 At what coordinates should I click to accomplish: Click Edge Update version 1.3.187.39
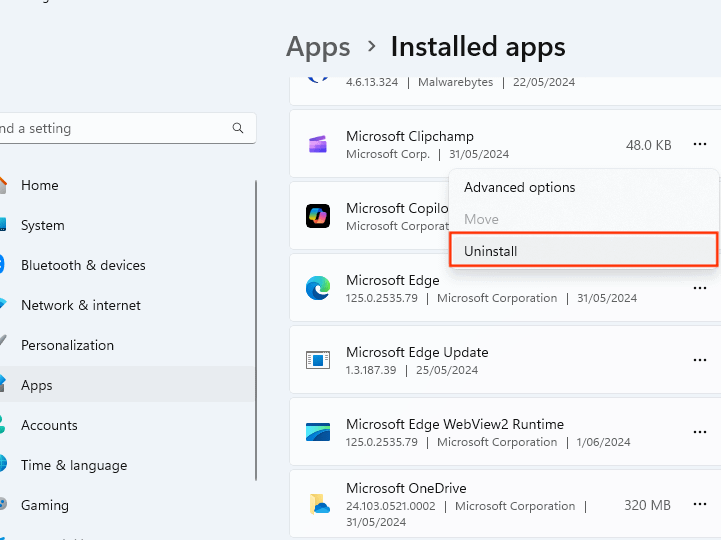(x=371, y=370)
